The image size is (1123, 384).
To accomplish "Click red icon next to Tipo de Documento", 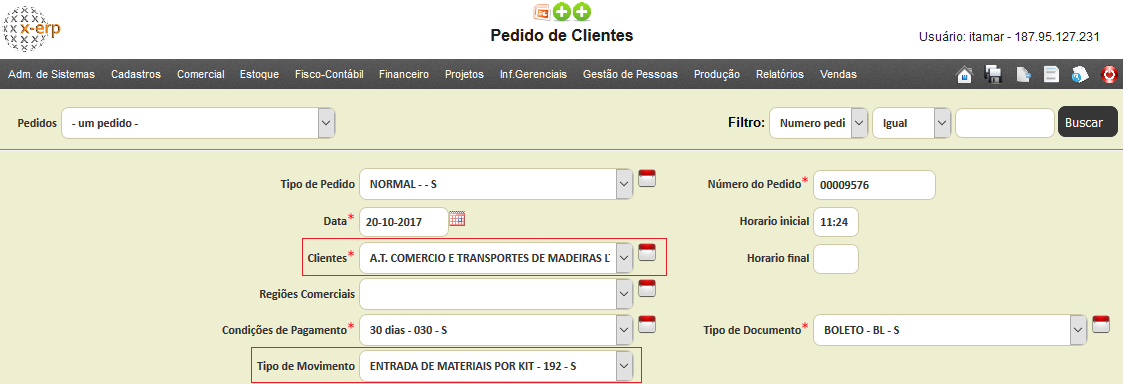I will (x=1101, y=325).
